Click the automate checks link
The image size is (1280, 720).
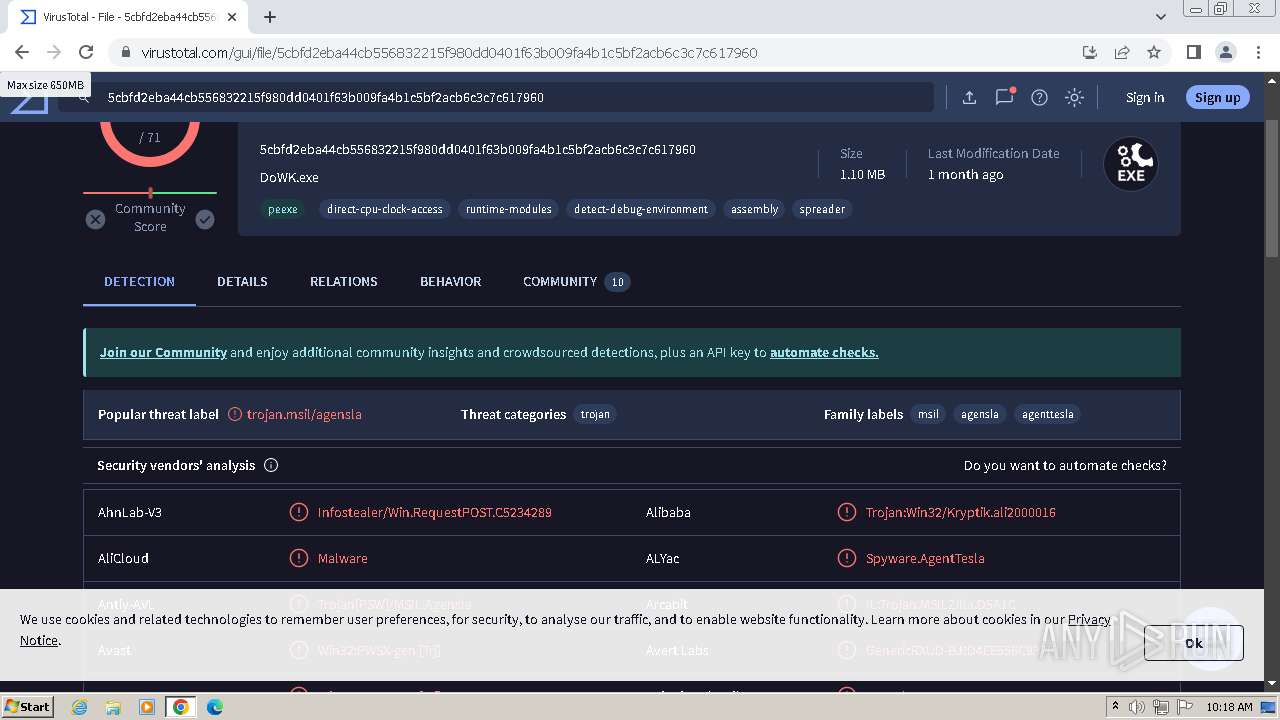pyautogui.click(x=824, y=352)
